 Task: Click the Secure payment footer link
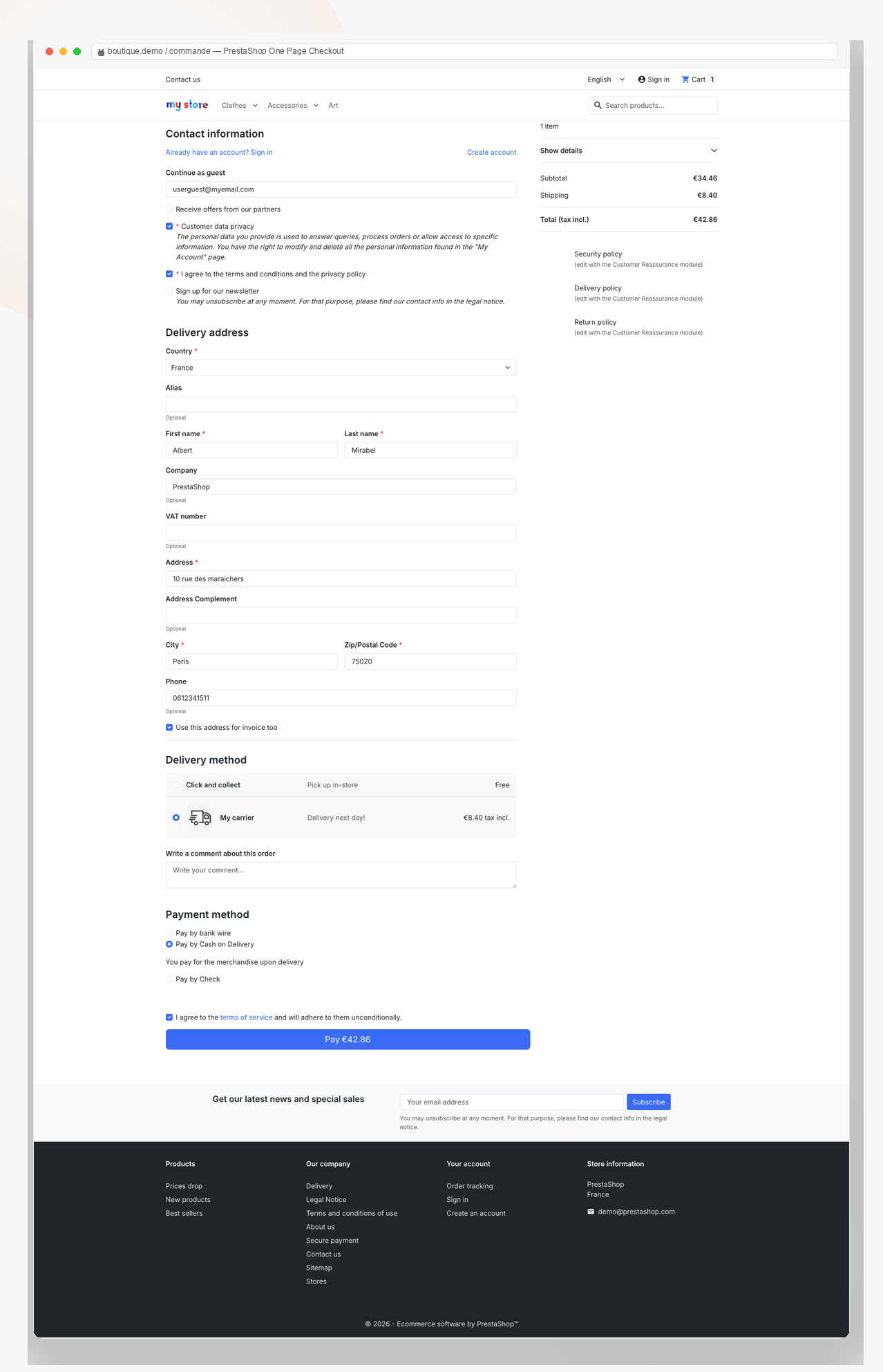point(332,1241)
